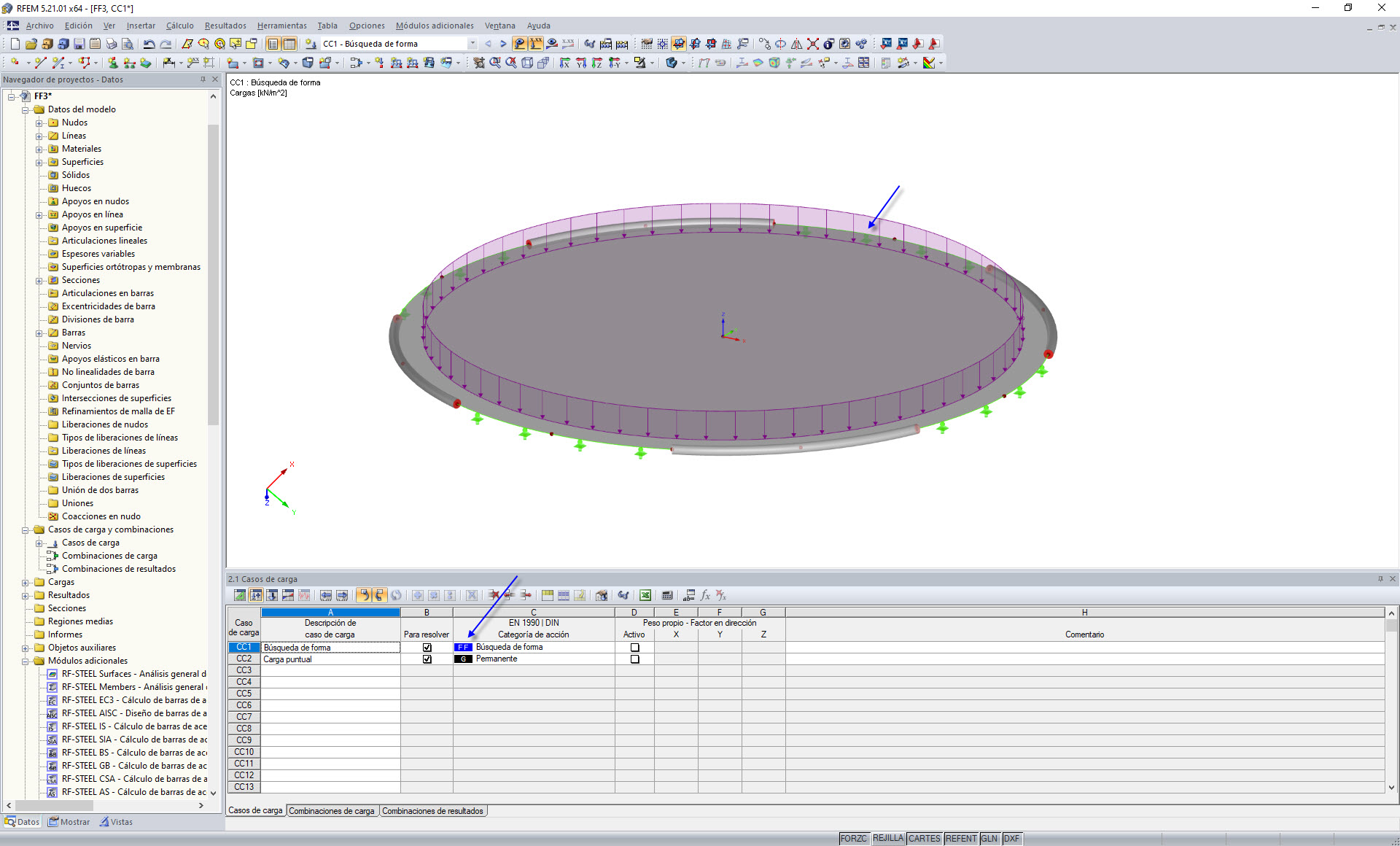This screenshot has width=1400, height=846.
Task: Toggle 'Para resolver' checkbox for CC1
Action: pos(427,648)
